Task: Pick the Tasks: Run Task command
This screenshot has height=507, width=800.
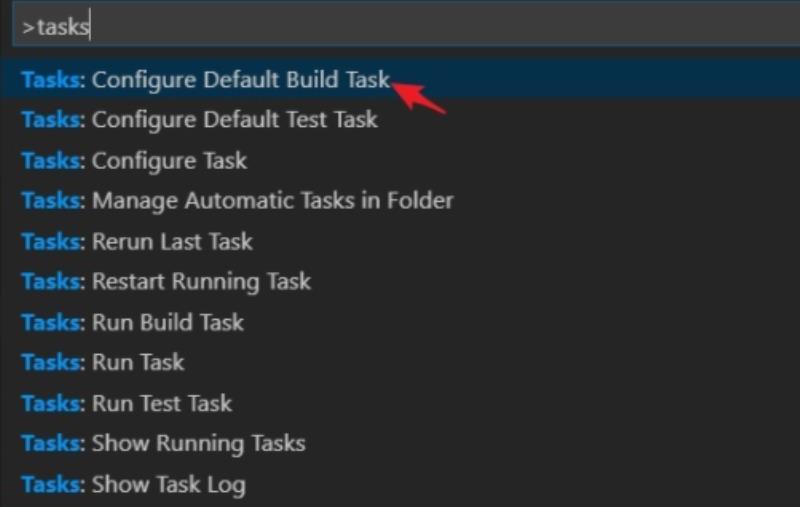Action: (x=400, y=363)
